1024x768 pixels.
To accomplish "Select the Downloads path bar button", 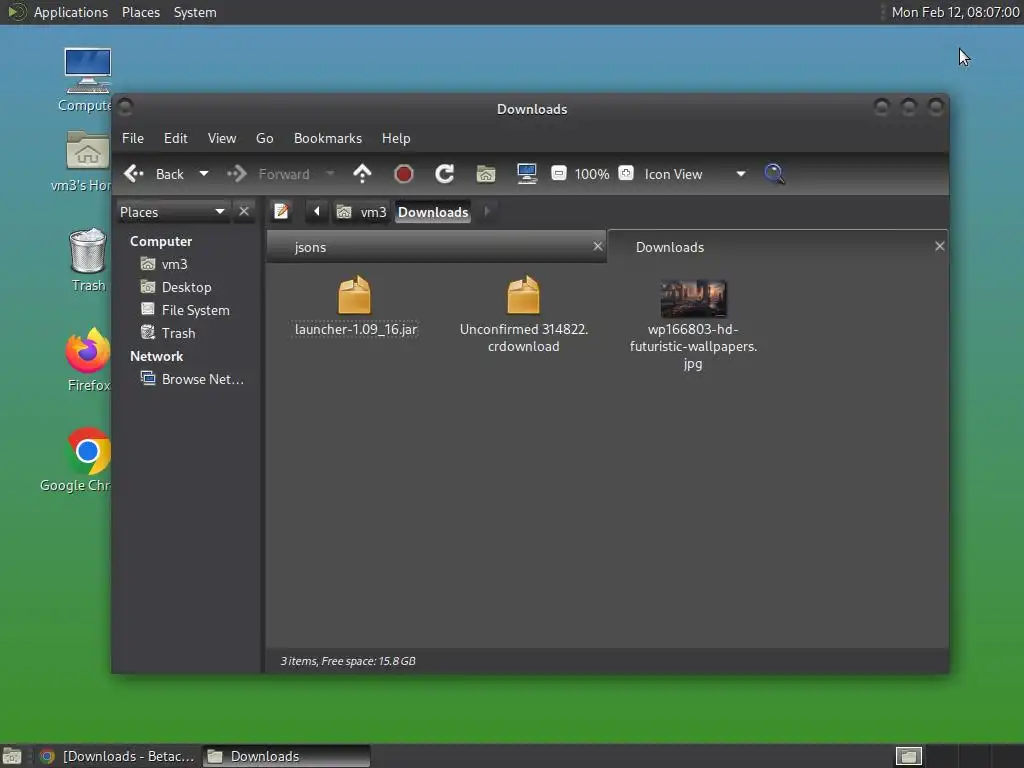I will (x=433, y=212).
